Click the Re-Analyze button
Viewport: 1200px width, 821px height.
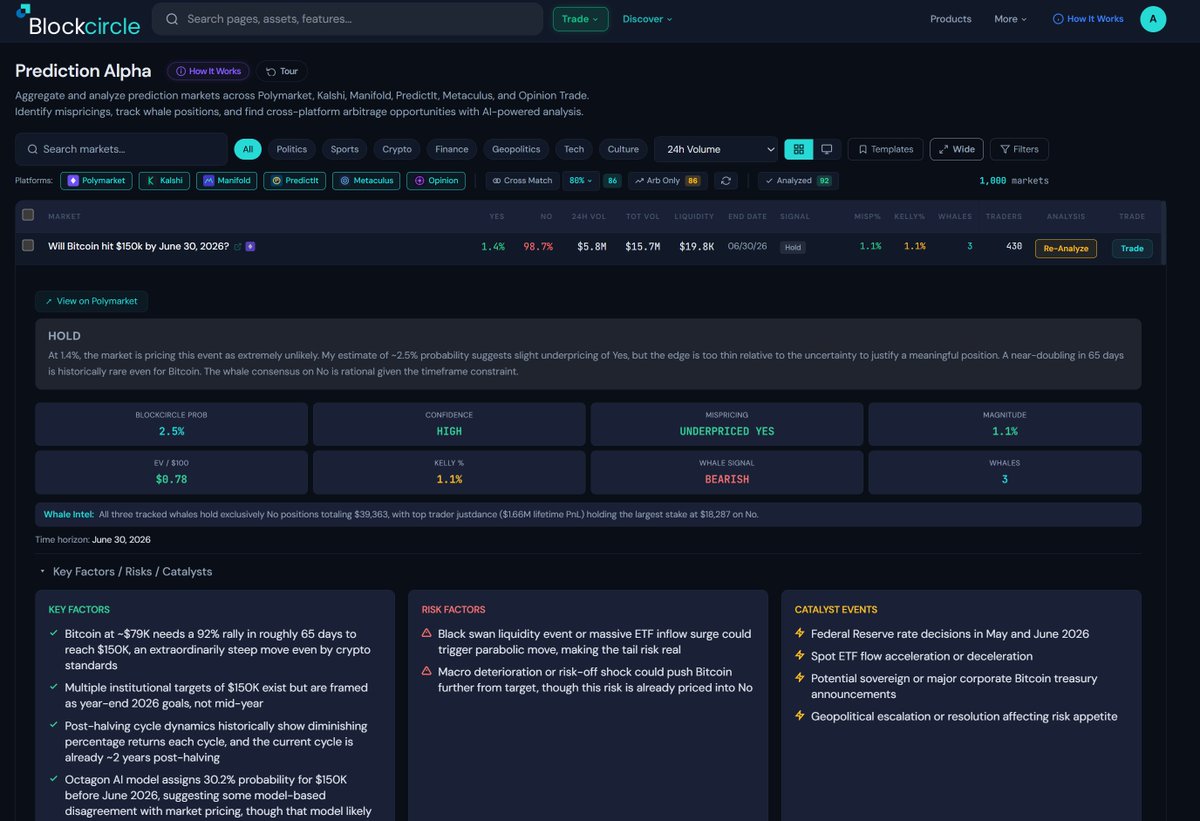pyautogui.click(x=1066, y=248)
